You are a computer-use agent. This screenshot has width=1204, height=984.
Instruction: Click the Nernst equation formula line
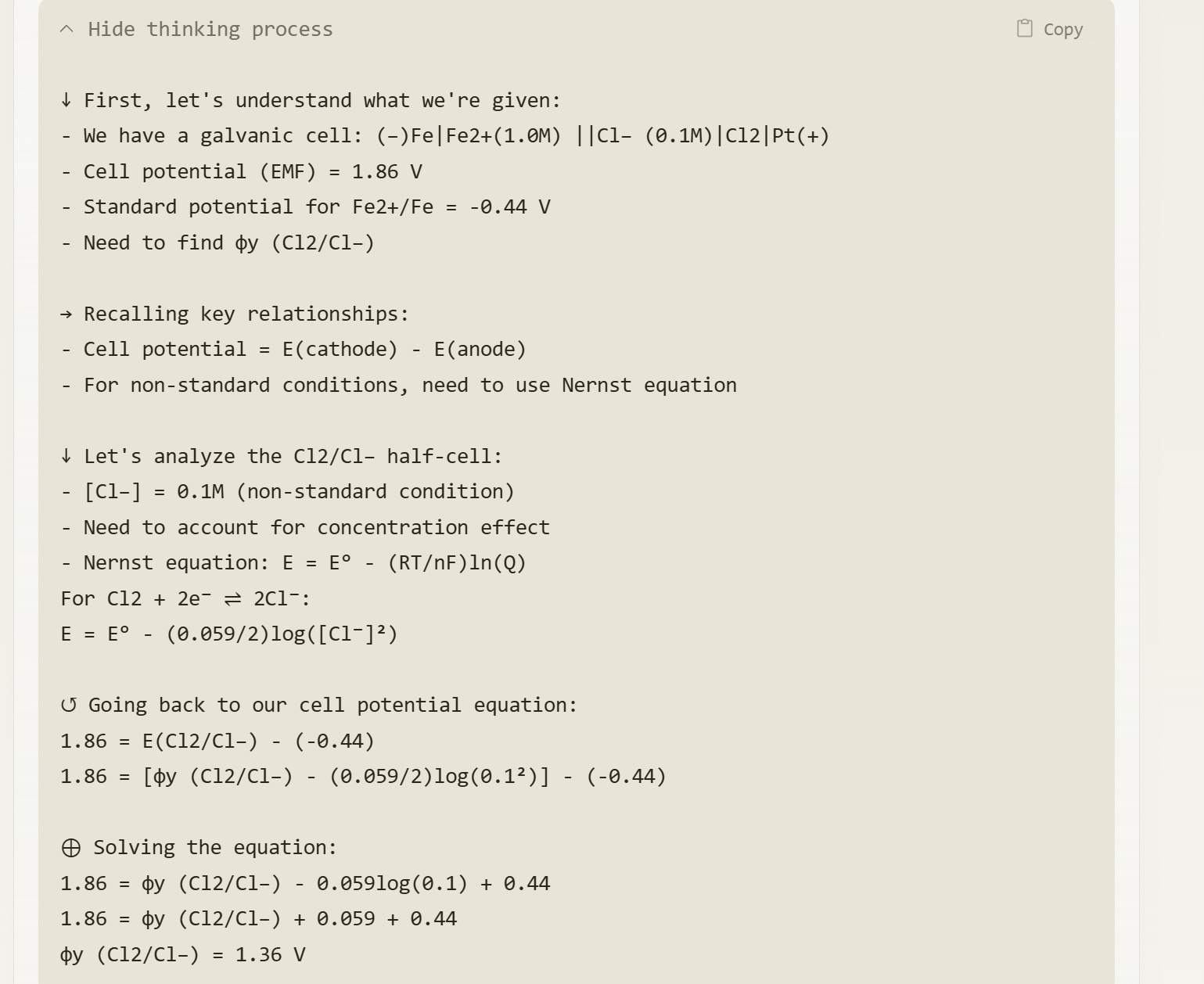tap(293, 563)
